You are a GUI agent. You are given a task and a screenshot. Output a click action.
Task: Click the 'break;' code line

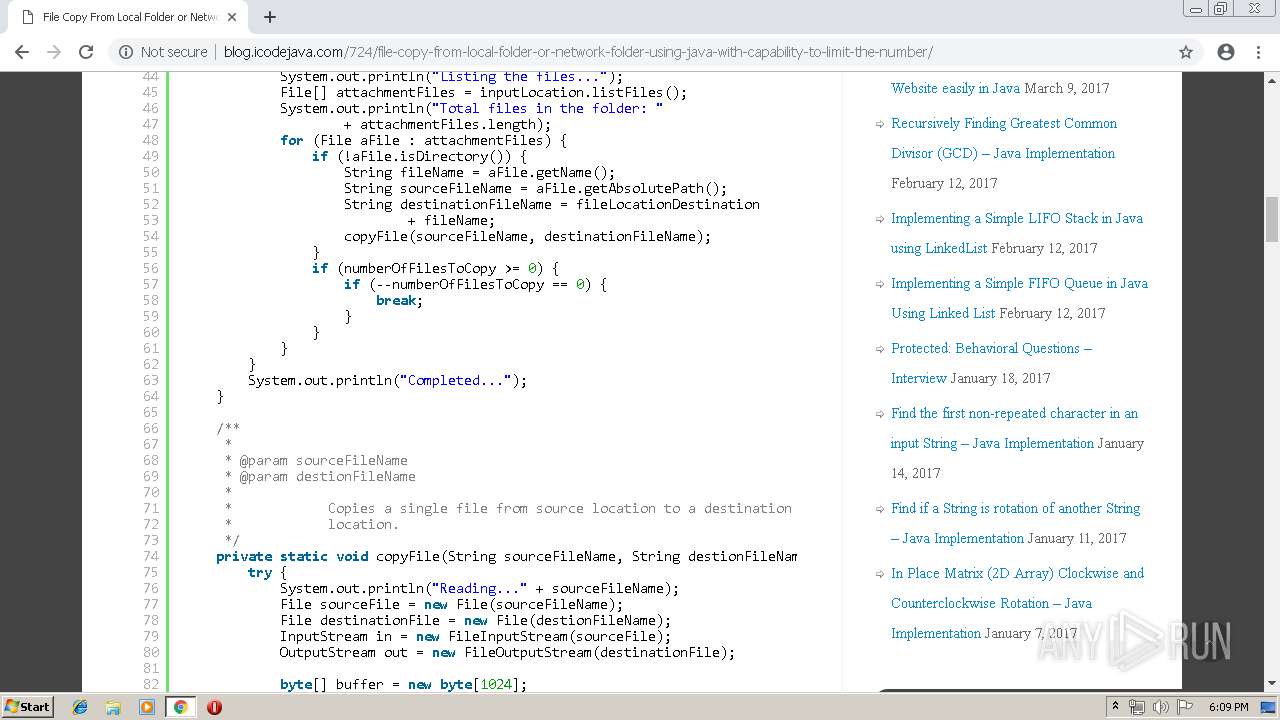pyautogui.click(x=399, y=300)
